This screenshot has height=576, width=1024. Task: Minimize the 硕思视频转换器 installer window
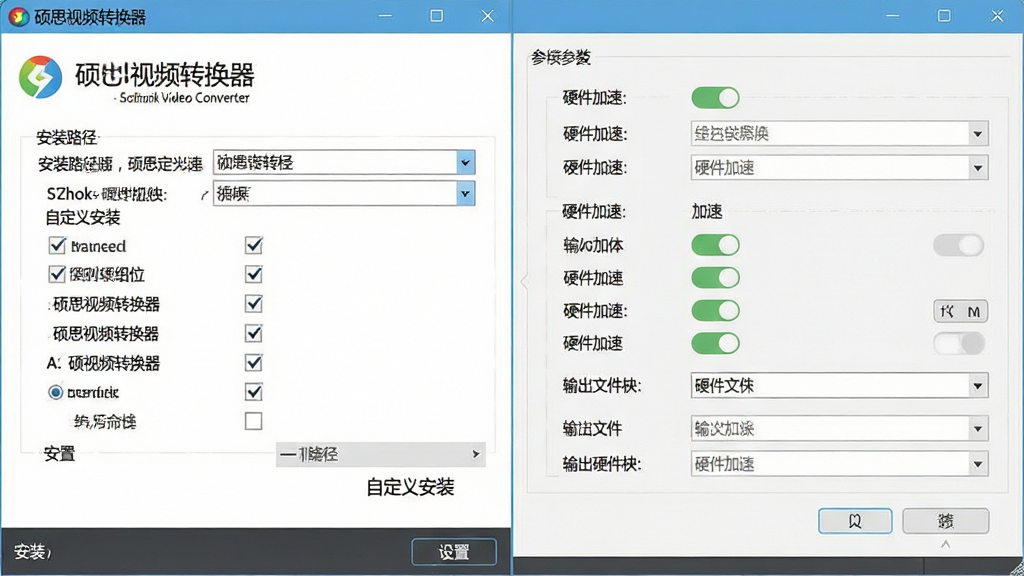coord(385,16)
